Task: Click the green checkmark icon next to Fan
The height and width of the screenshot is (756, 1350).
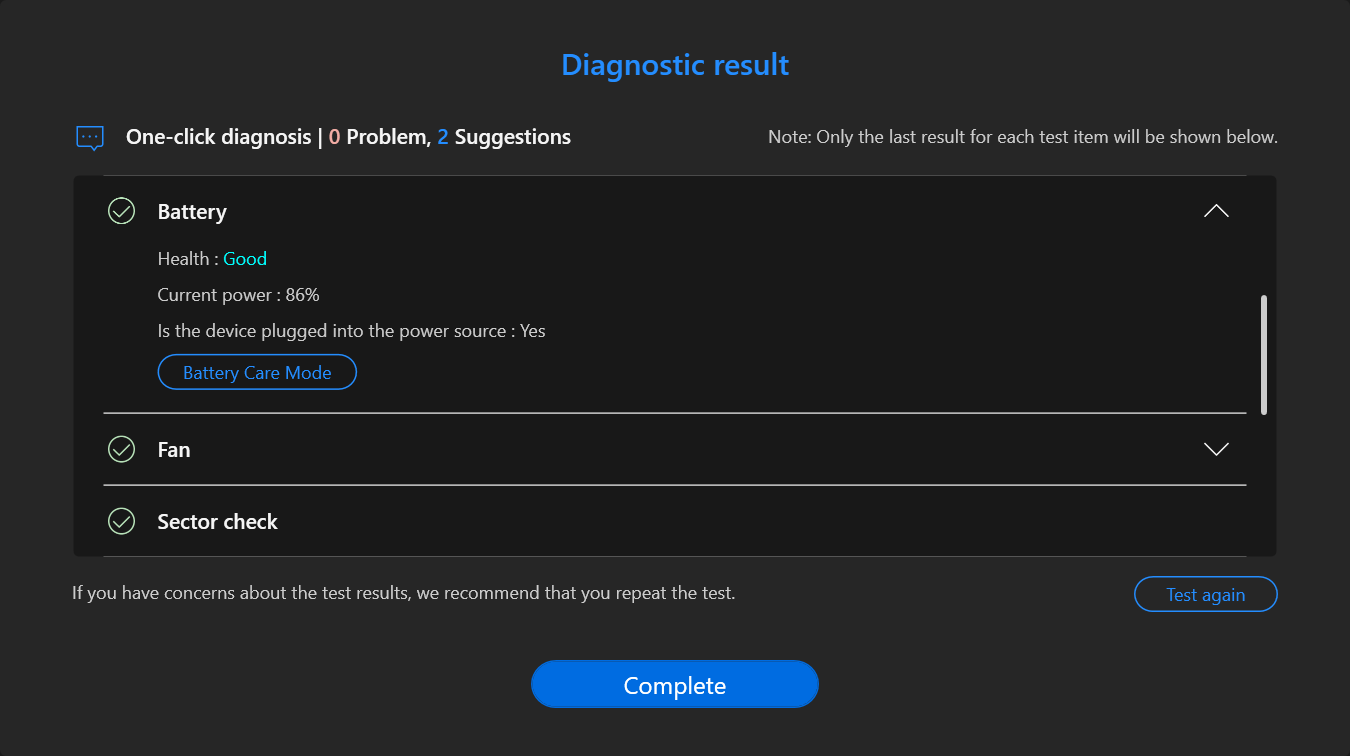Action: [x=121, y=449]
